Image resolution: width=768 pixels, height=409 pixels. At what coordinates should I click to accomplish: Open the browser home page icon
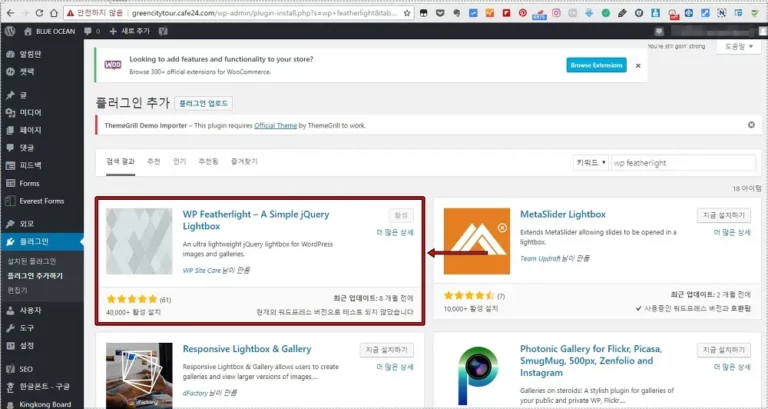54,13
